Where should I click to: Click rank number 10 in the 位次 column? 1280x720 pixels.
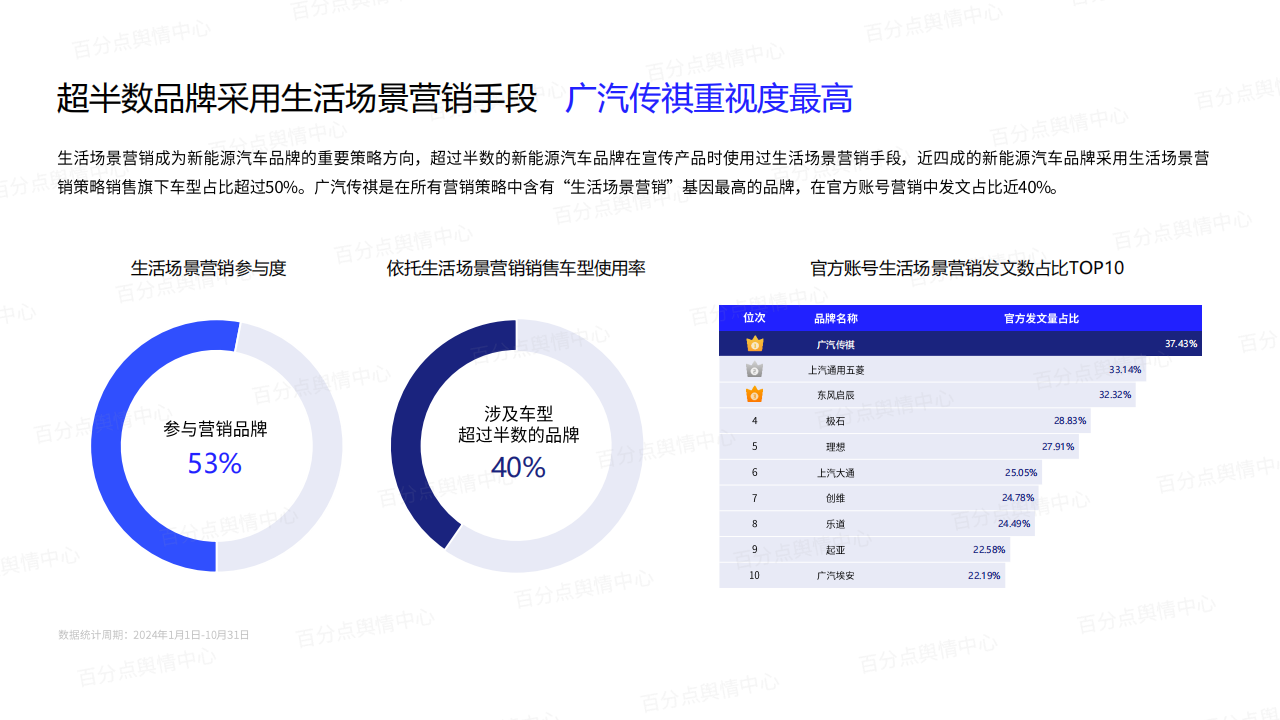coord(755,576)
